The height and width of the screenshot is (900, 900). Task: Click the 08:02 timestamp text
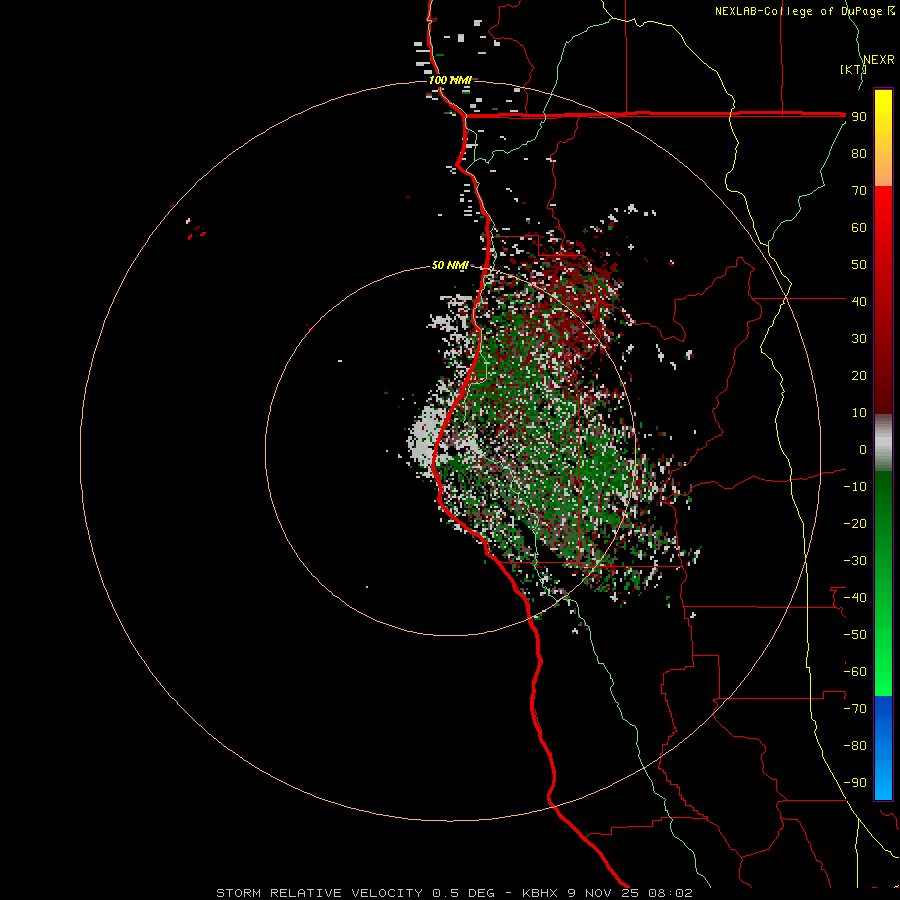point(670,893)
